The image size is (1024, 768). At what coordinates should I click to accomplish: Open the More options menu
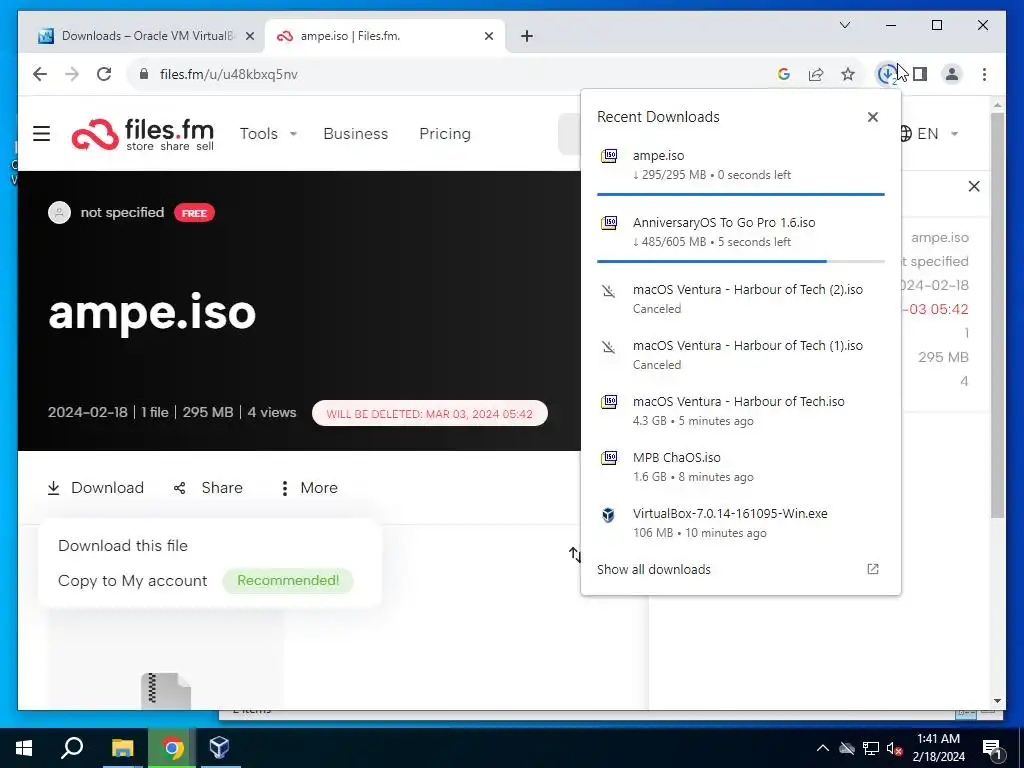(x=309, y=488)
